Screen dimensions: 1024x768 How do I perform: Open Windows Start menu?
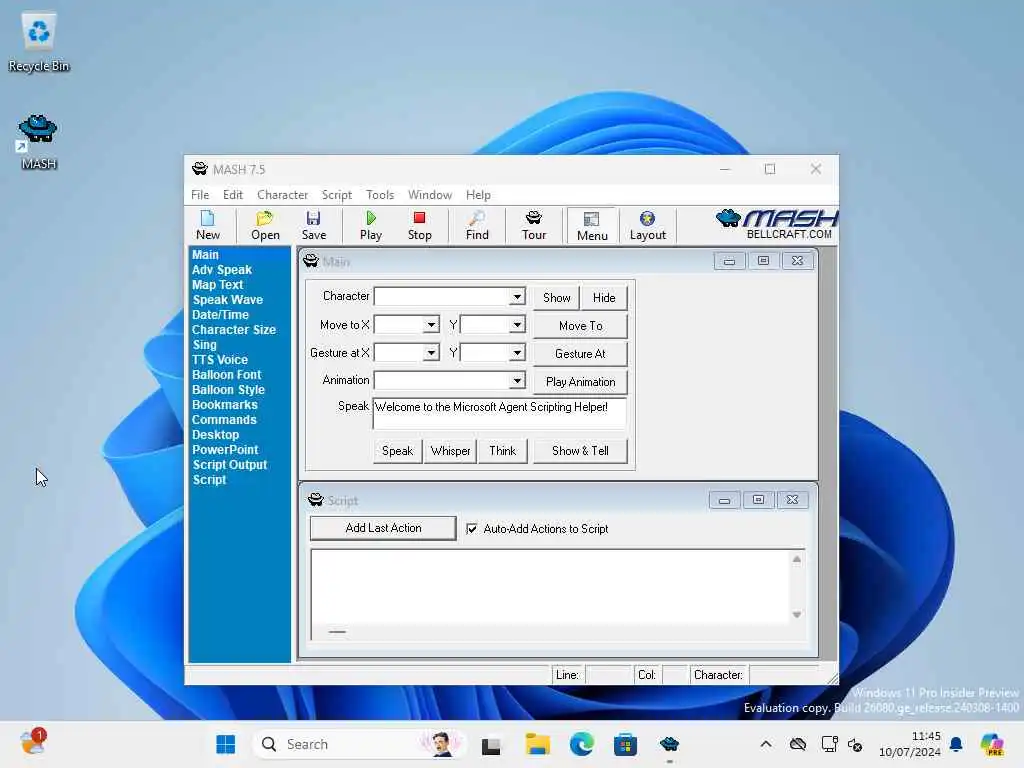point(225,744)
